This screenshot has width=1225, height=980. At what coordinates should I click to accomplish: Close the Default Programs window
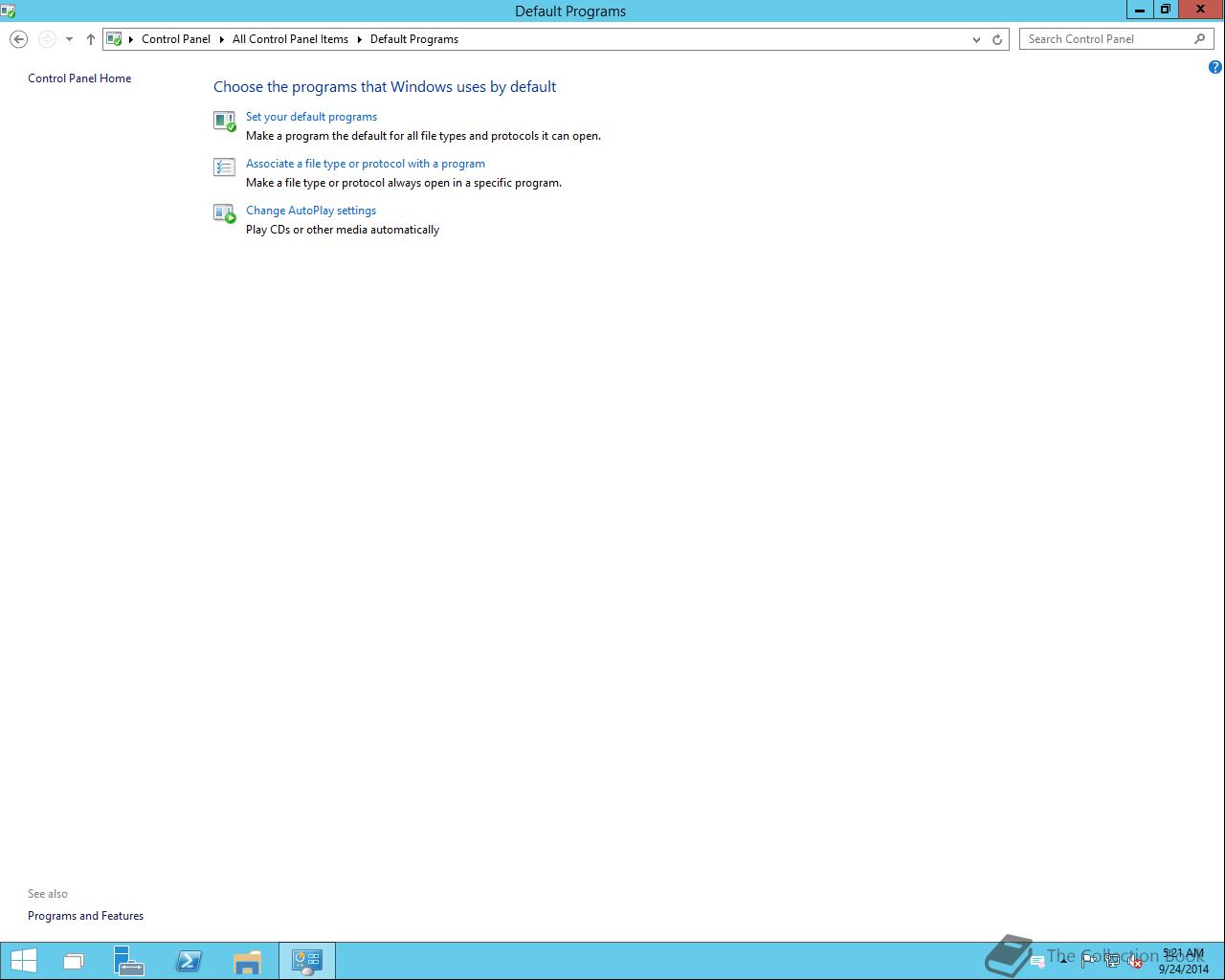1201,10
